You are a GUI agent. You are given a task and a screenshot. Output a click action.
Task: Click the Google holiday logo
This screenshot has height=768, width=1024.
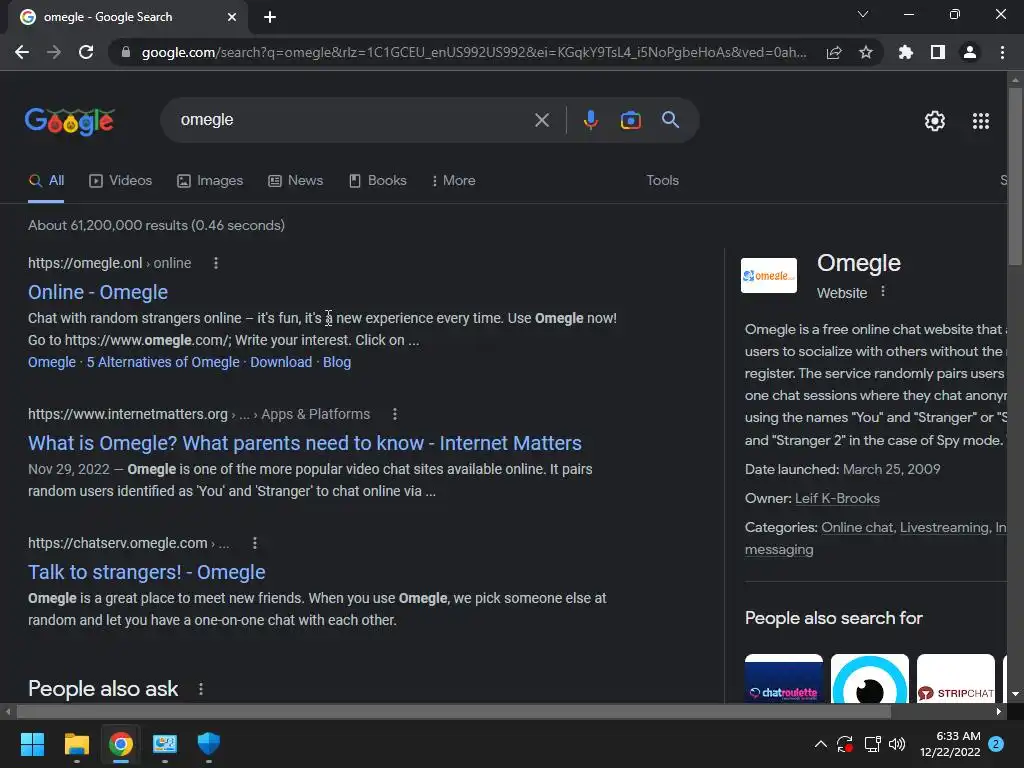70,121
